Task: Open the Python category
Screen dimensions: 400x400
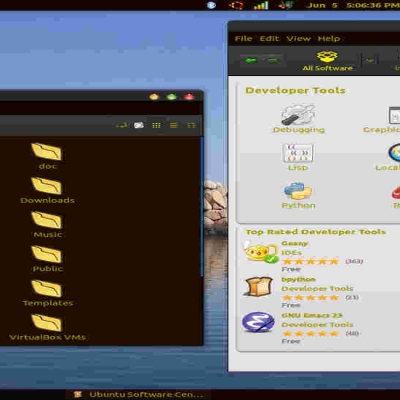Action: point(298,195)
